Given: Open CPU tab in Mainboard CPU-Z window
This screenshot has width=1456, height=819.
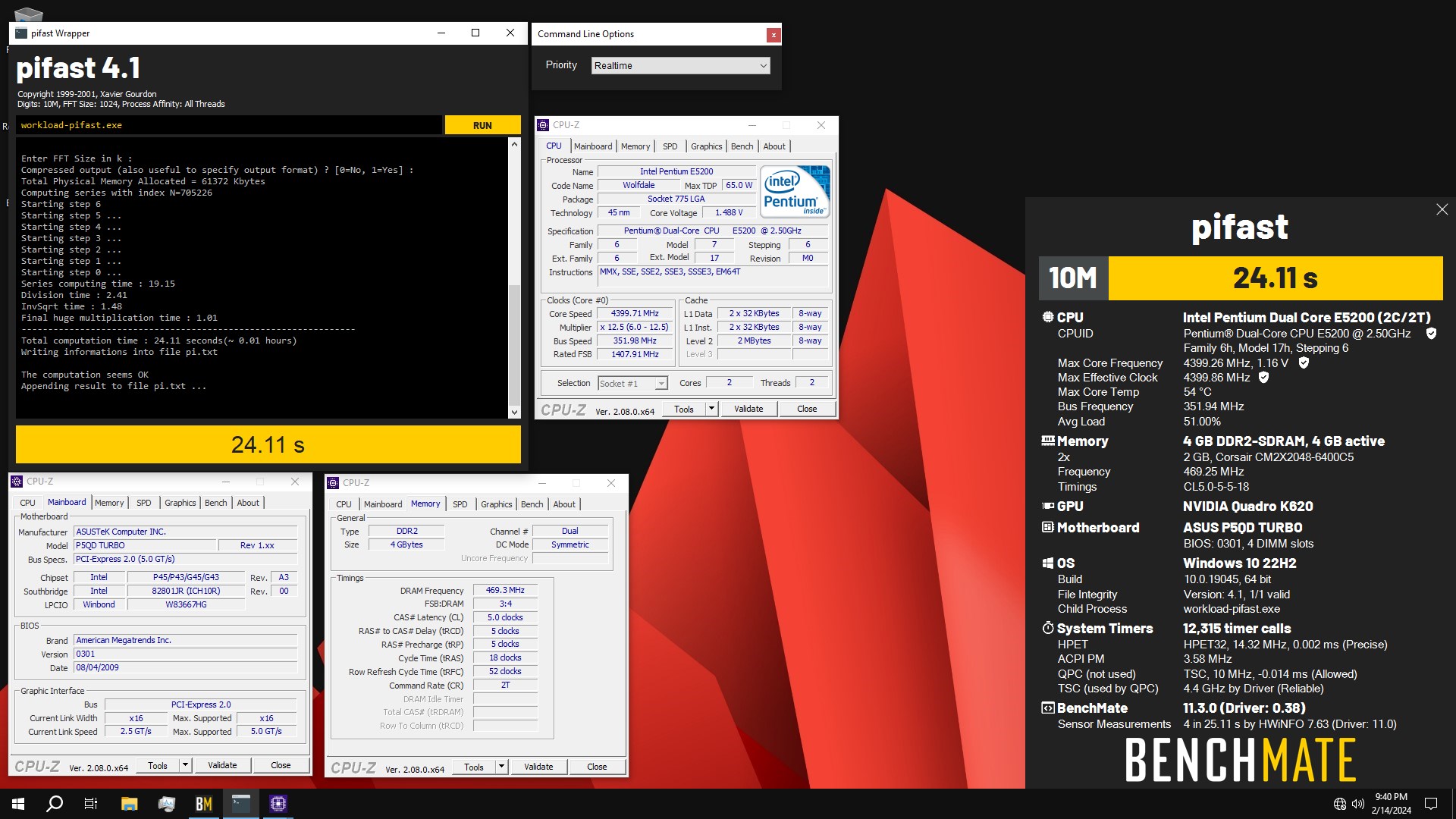Looking at the screenshot, I should click(28, 503).
